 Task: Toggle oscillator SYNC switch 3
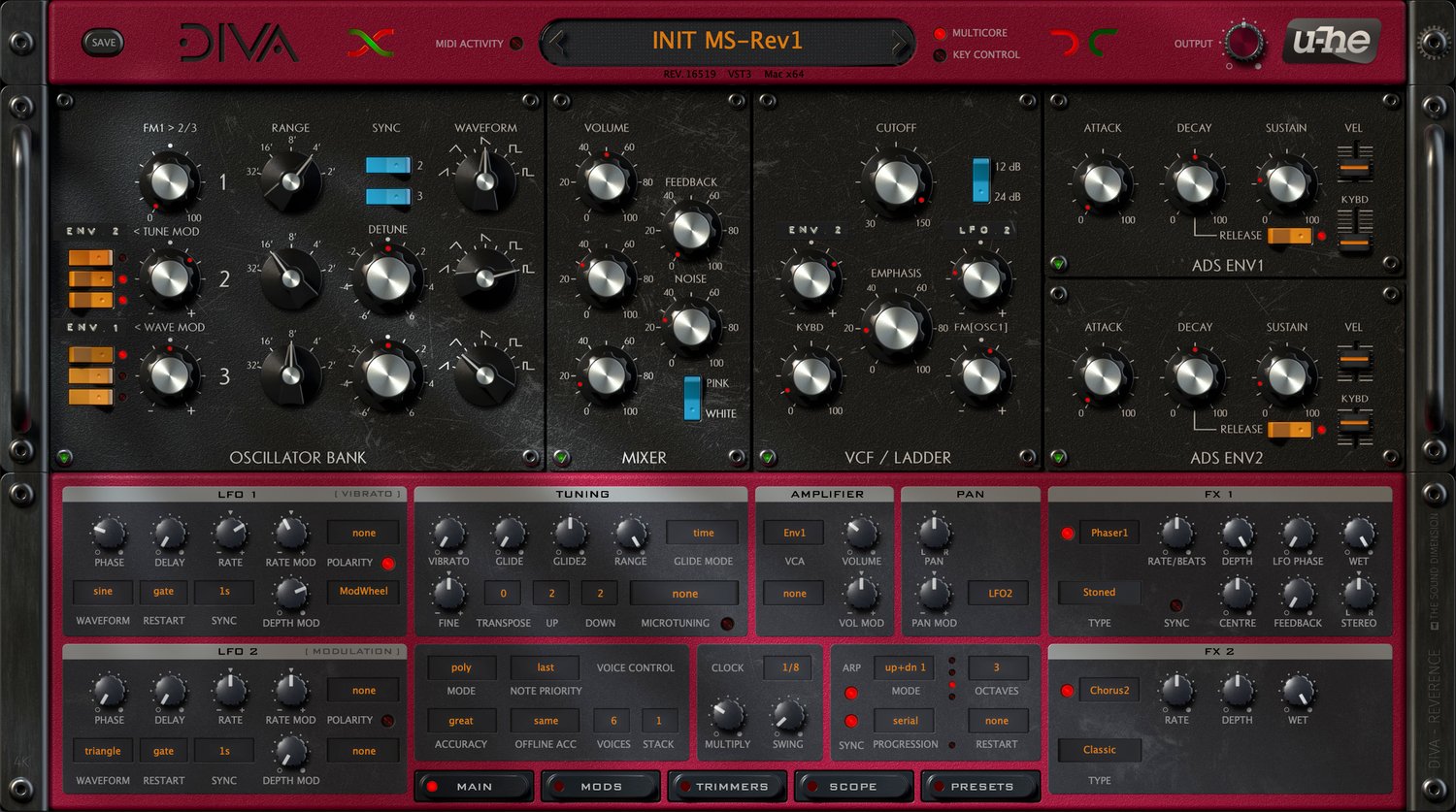388,197
